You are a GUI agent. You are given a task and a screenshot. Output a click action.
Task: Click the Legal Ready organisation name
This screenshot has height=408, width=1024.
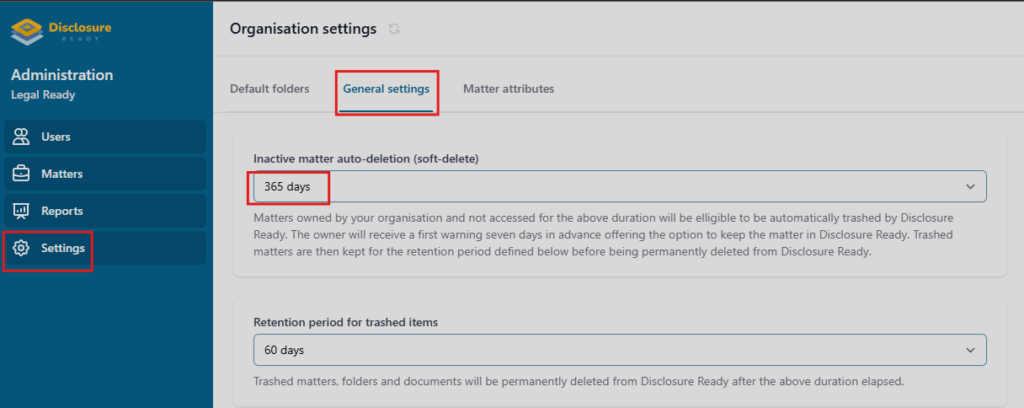click(x=43, y=95)
